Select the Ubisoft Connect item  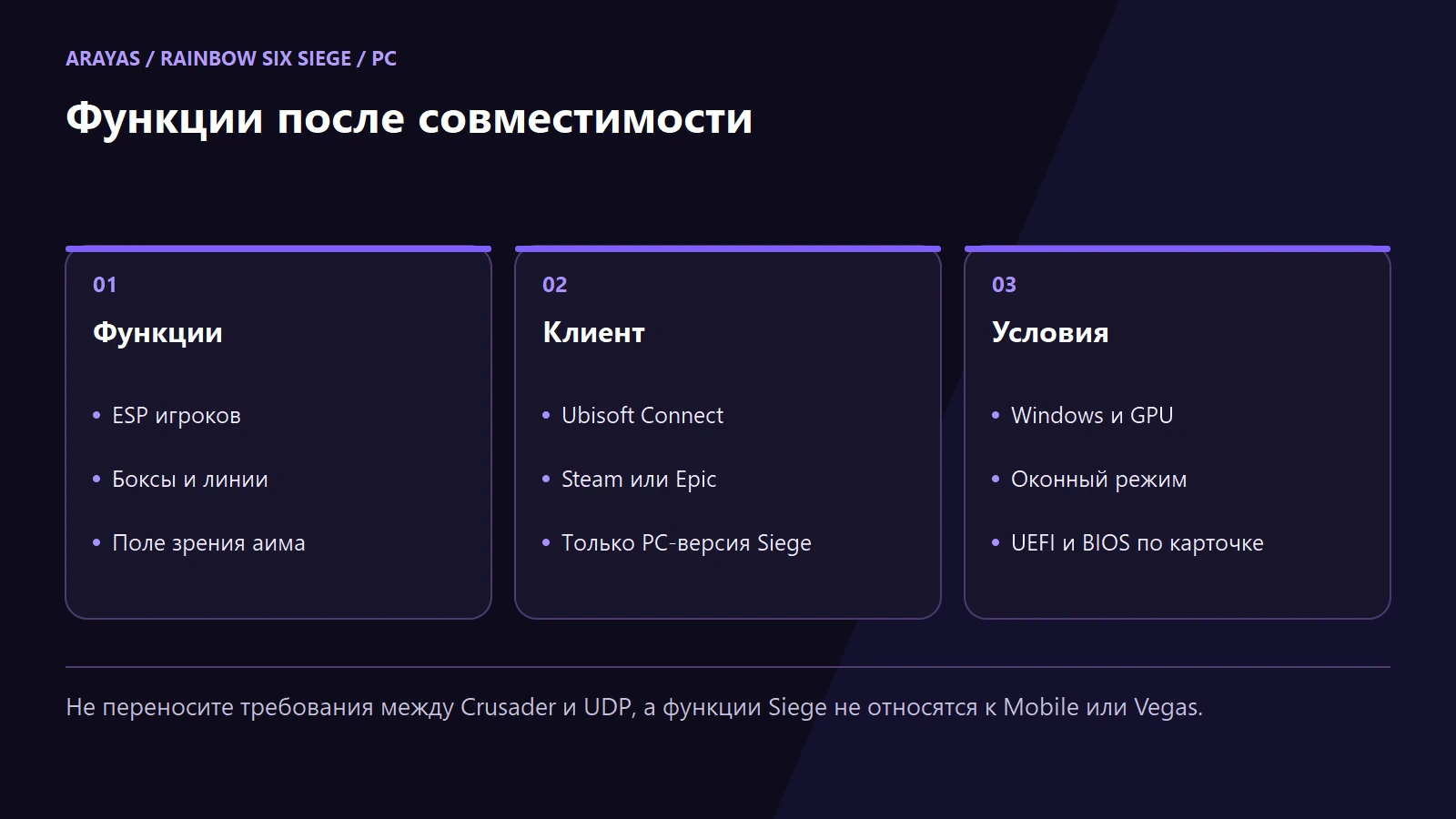click(x=642, y=416)
